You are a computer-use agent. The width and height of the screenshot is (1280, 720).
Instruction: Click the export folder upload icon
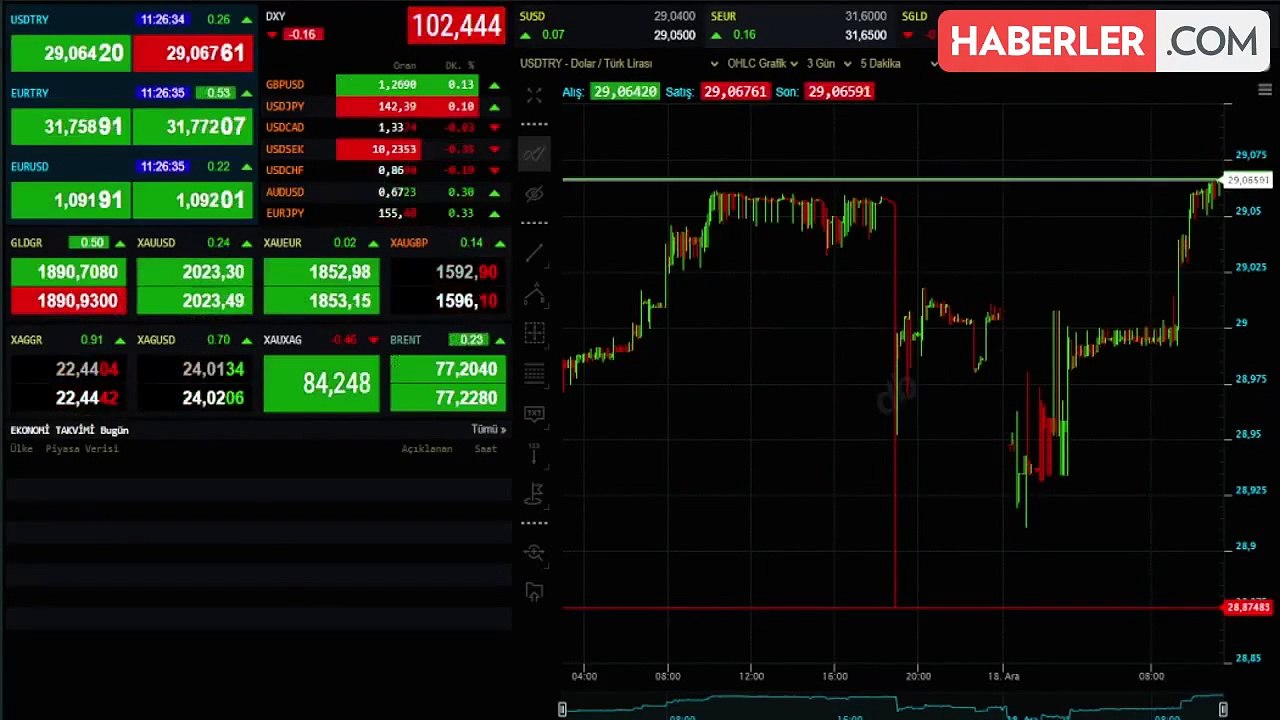point(534,592)
